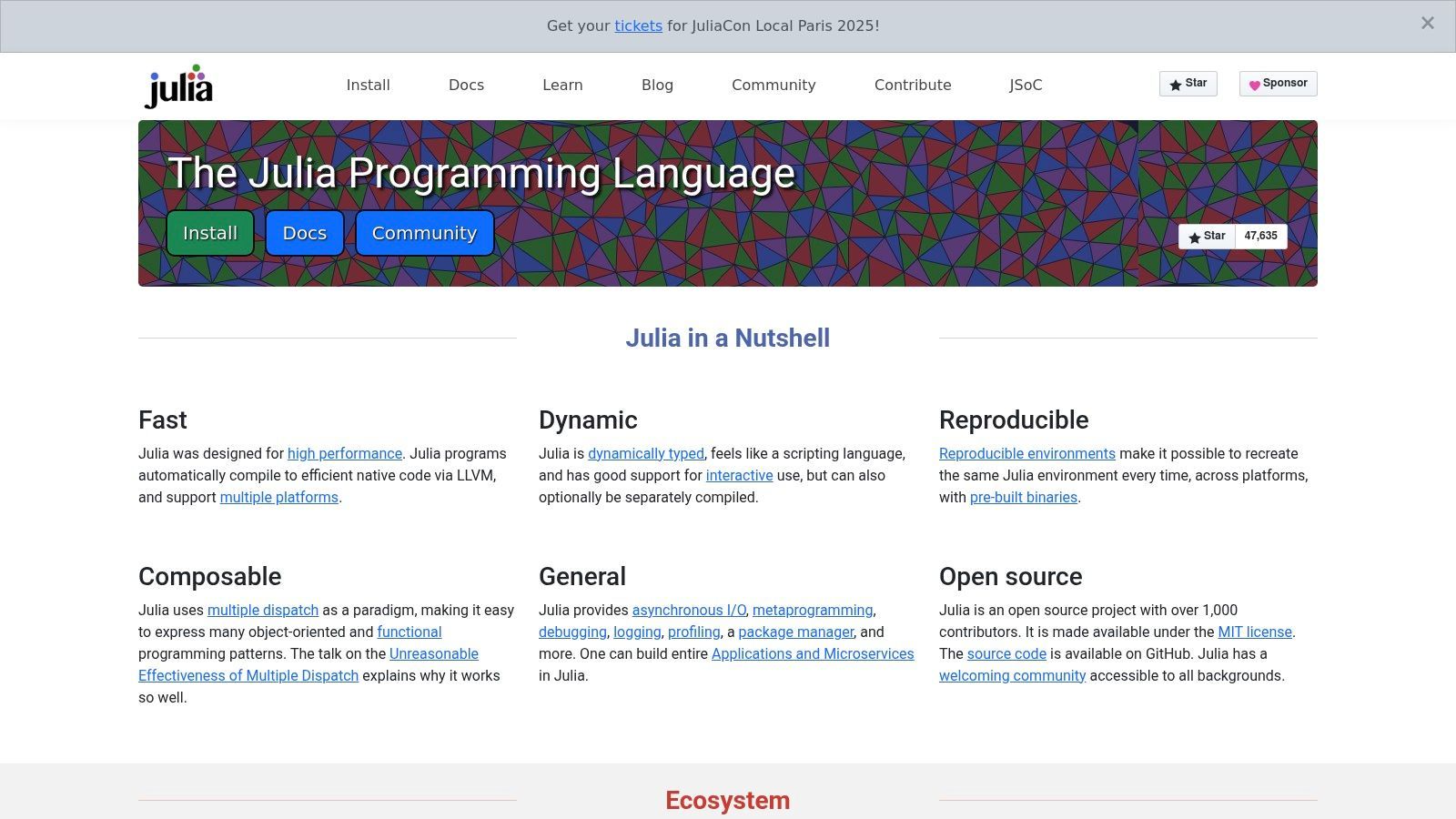Open the package manager link
The height and width of the screenshot is (819, 1456).
click(796, 632)
